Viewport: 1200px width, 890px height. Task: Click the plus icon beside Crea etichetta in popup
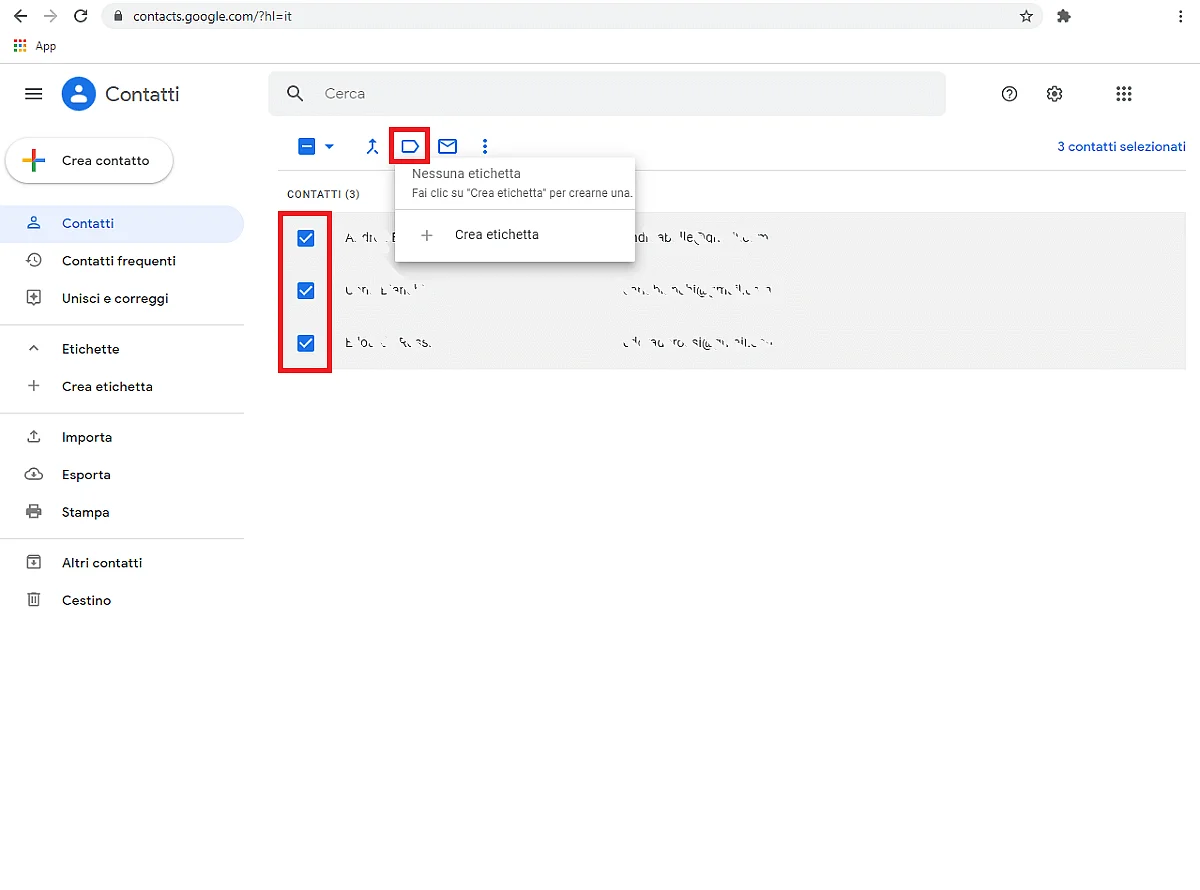point(427,235)
